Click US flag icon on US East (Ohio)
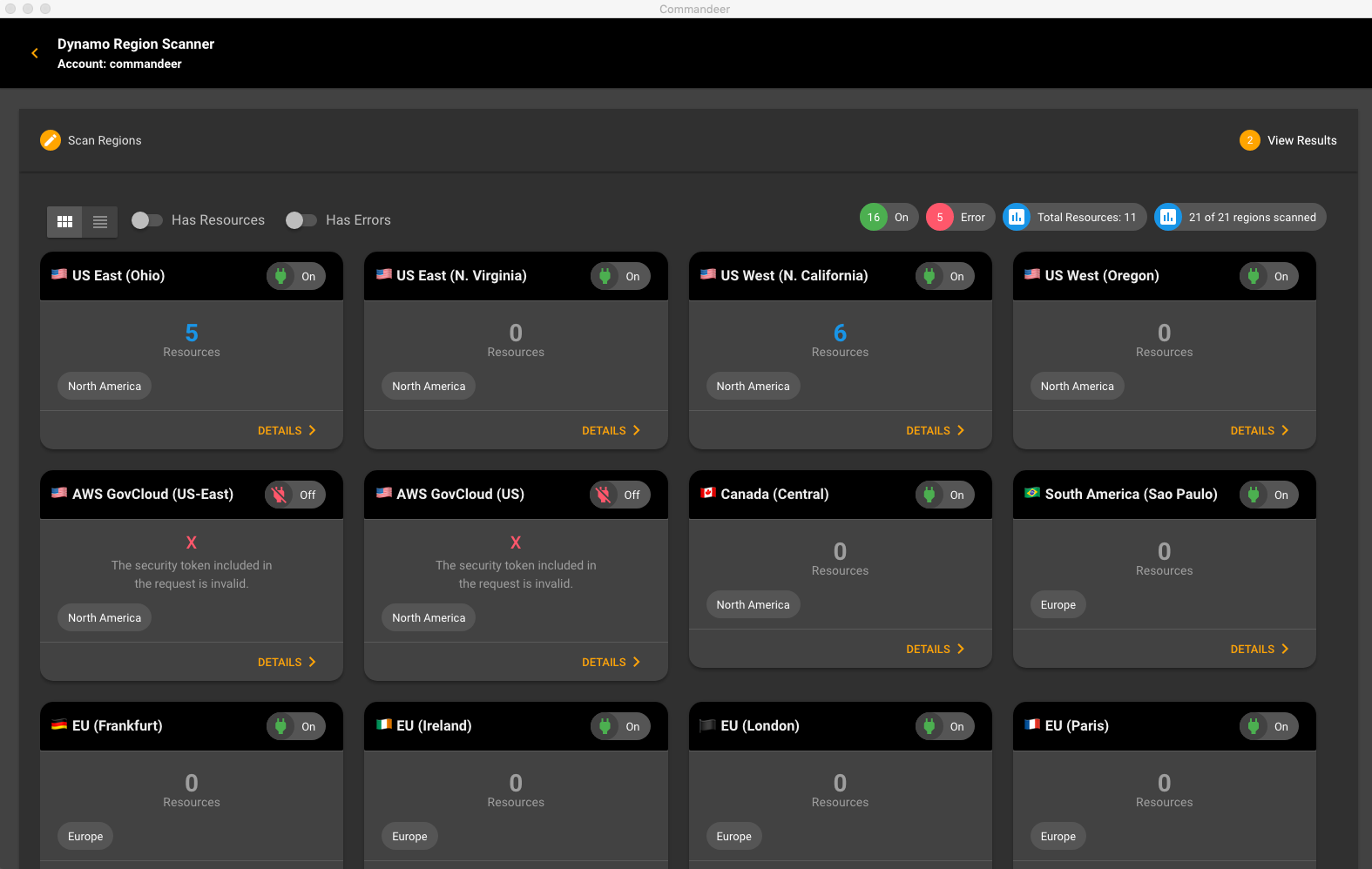Viewport: 1372px width, 869px height. point(59,274)
